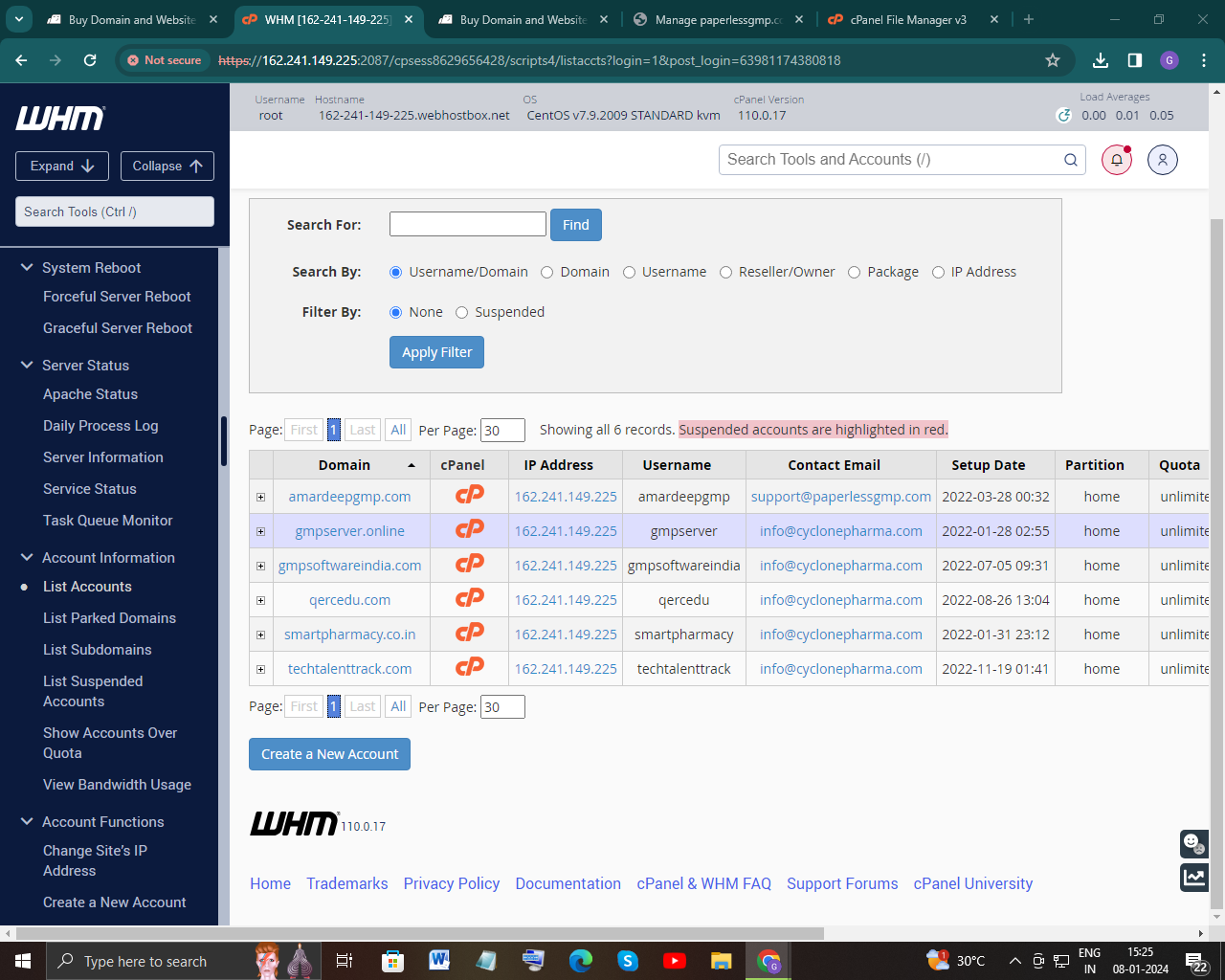Expand details for gmpserver.online row
Screen dimensions: 1225x980
(x=260, y=531)
